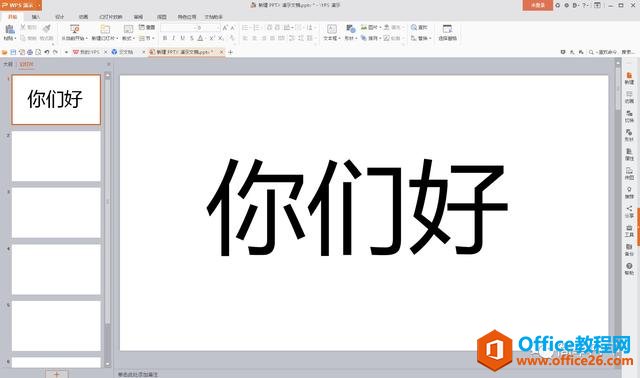Switch to the Insert ribbon tab

[x=36, y=17]
